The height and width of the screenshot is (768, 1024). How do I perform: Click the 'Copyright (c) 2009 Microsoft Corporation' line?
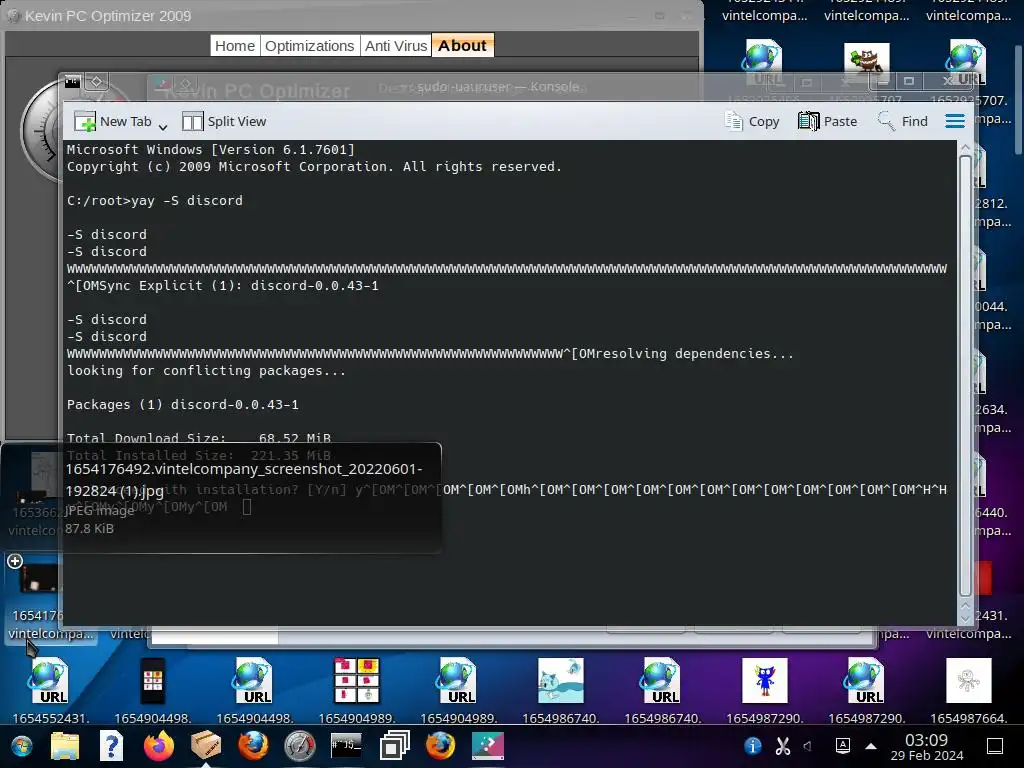pos(314,167)
